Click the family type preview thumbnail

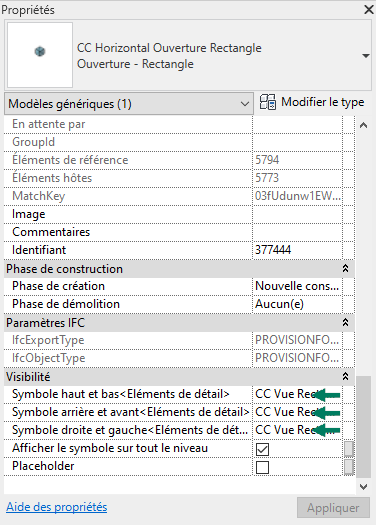click(40, 55)
